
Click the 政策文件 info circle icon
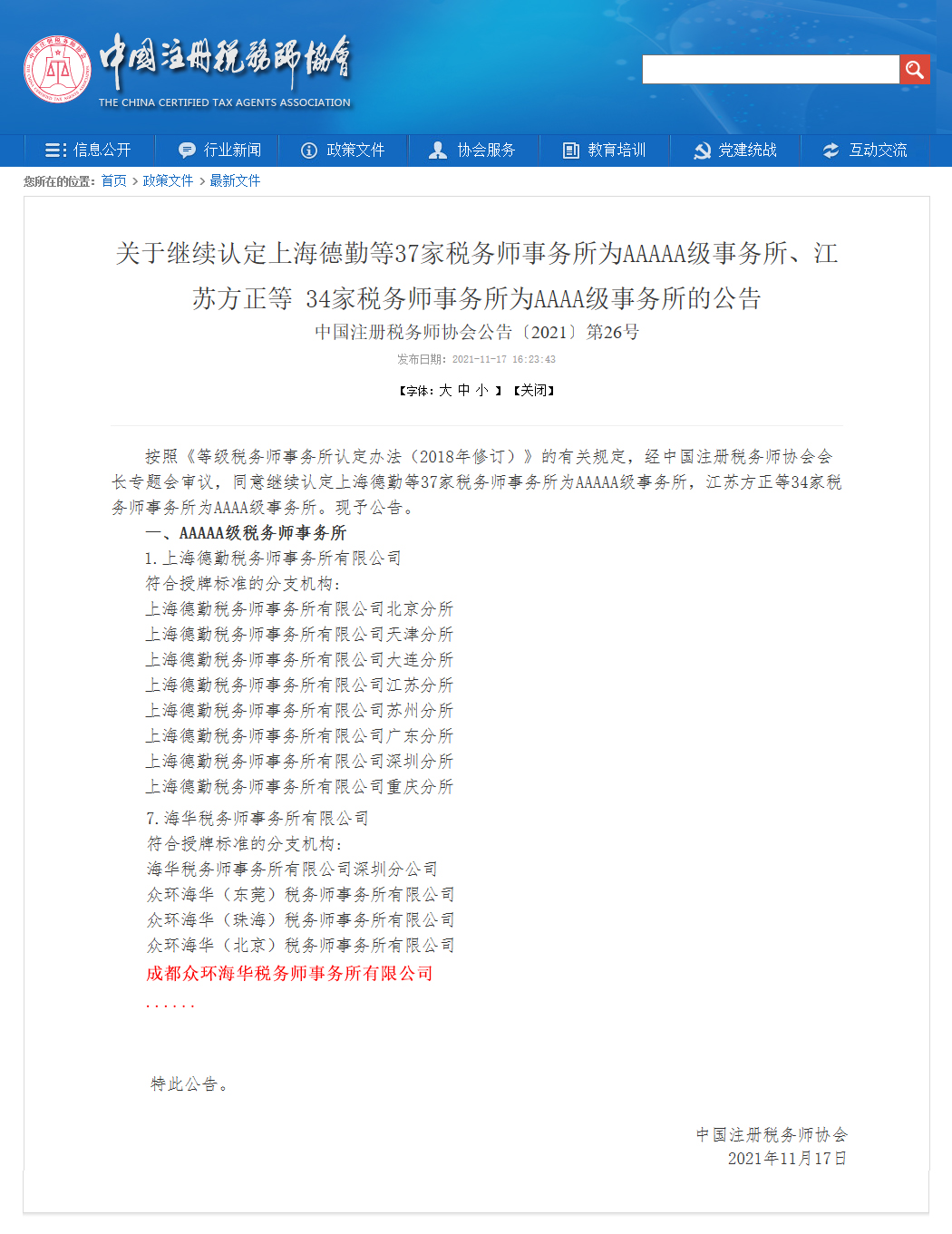tap(309, 151)
